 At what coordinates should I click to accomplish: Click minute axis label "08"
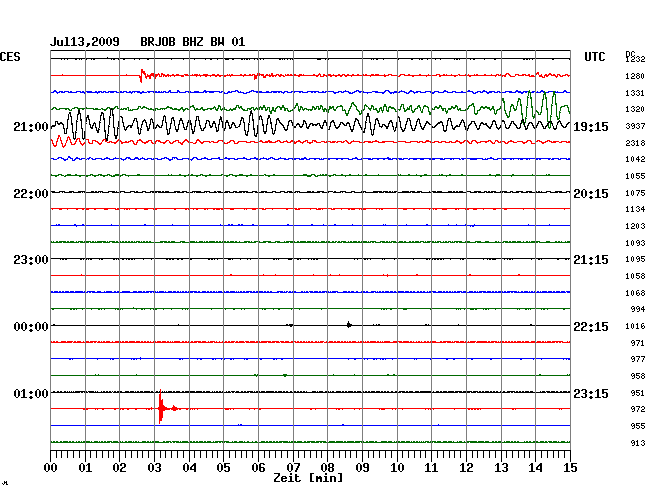pos(327,468)
